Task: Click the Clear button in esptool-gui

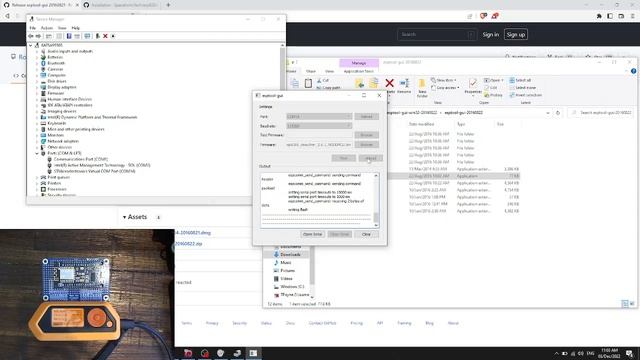Action: point(366,234)
